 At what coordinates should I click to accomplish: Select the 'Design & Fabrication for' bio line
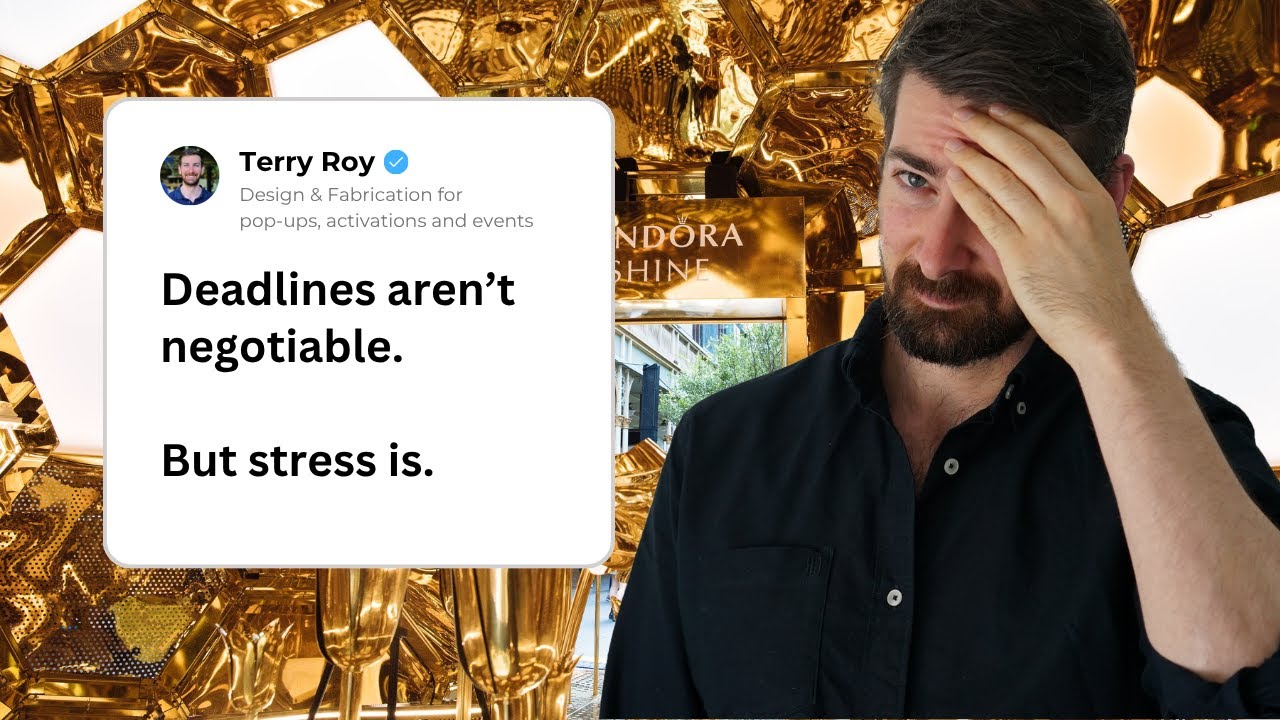point(350,194)
